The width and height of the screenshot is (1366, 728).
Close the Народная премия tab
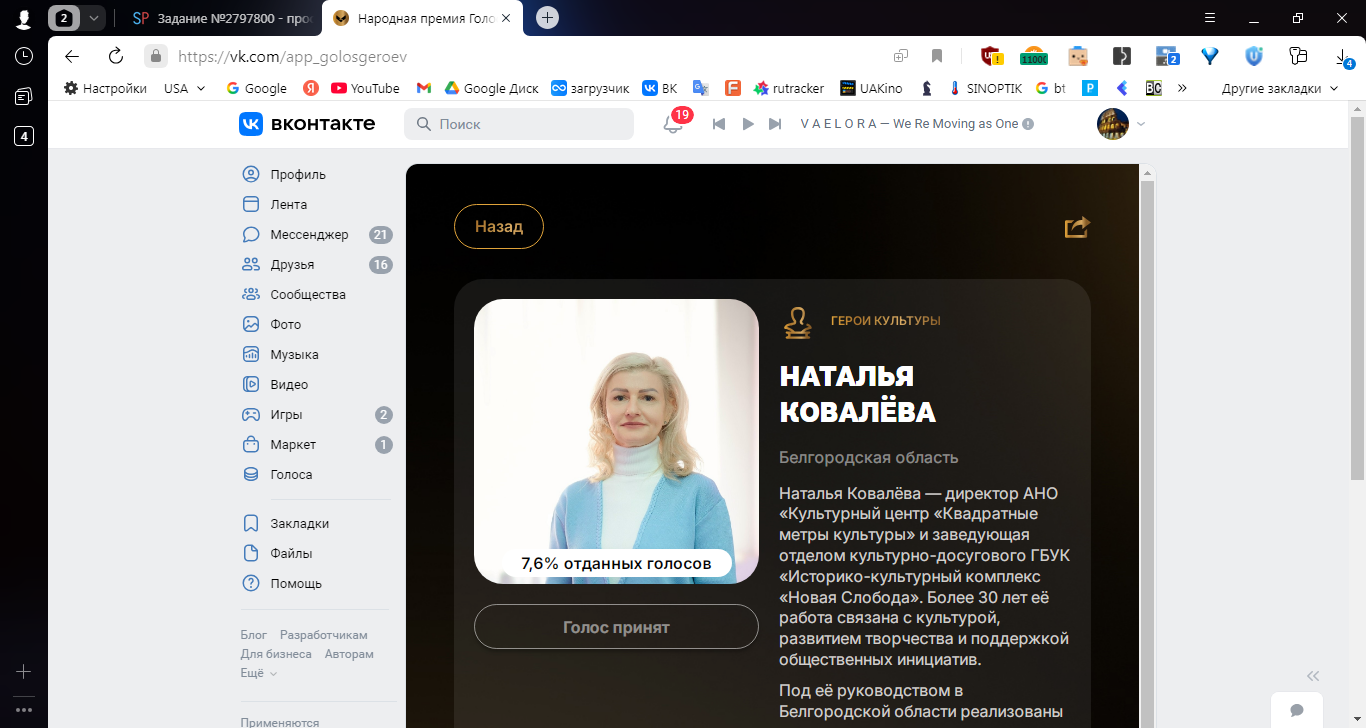tap(506, 18)
